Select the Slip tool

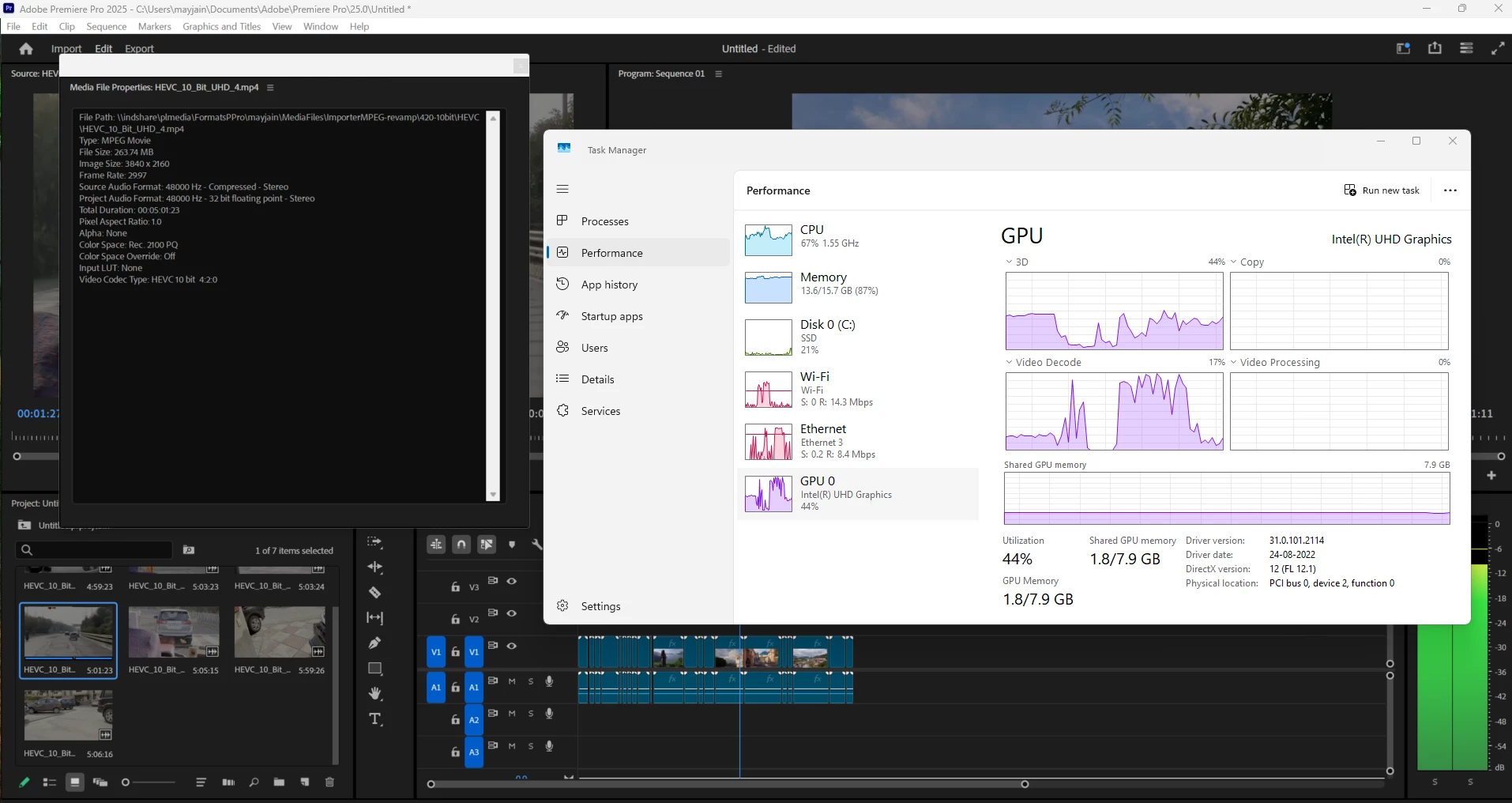click(375, 618)
